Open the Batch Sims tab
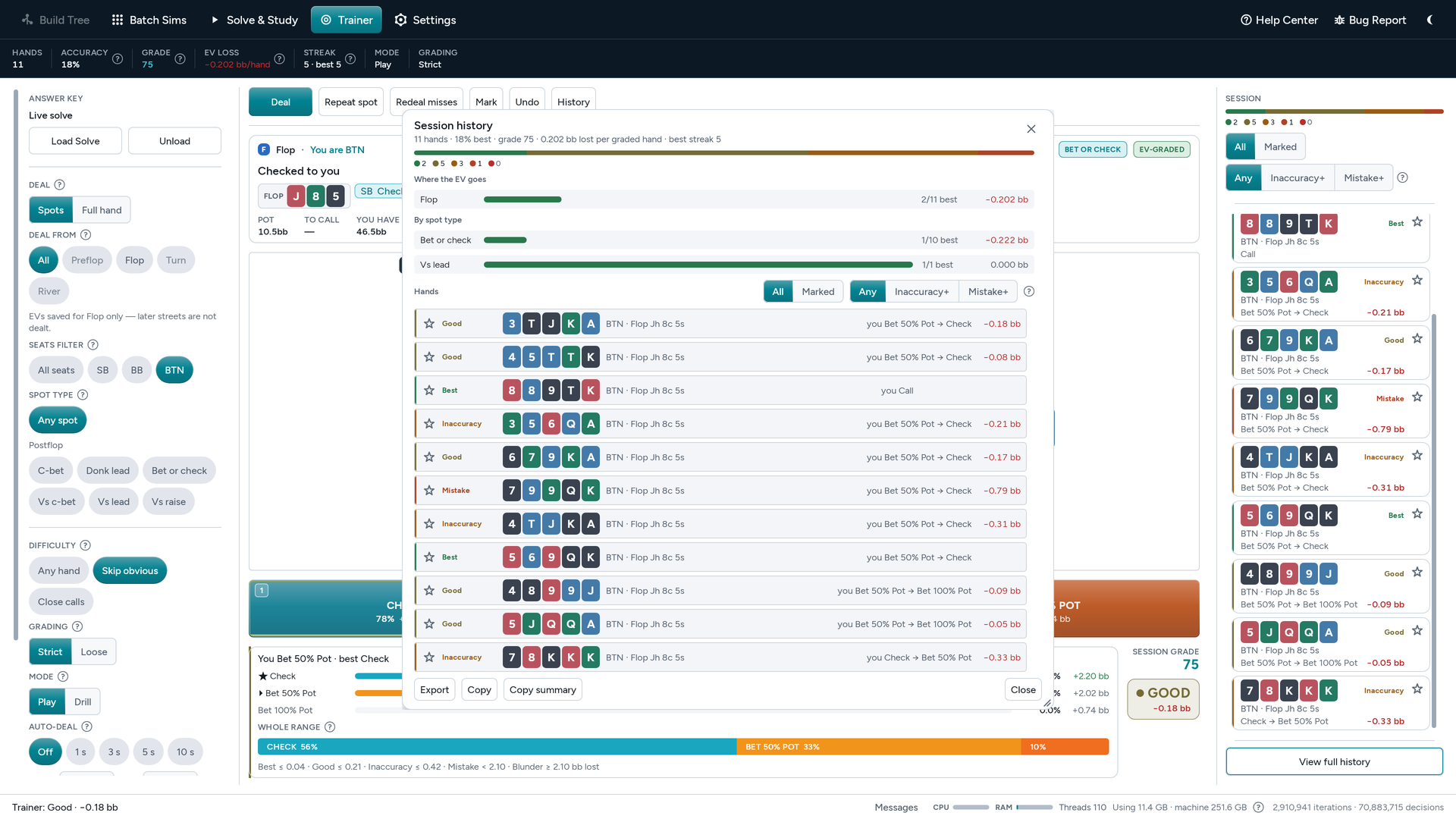 (149, 20)
